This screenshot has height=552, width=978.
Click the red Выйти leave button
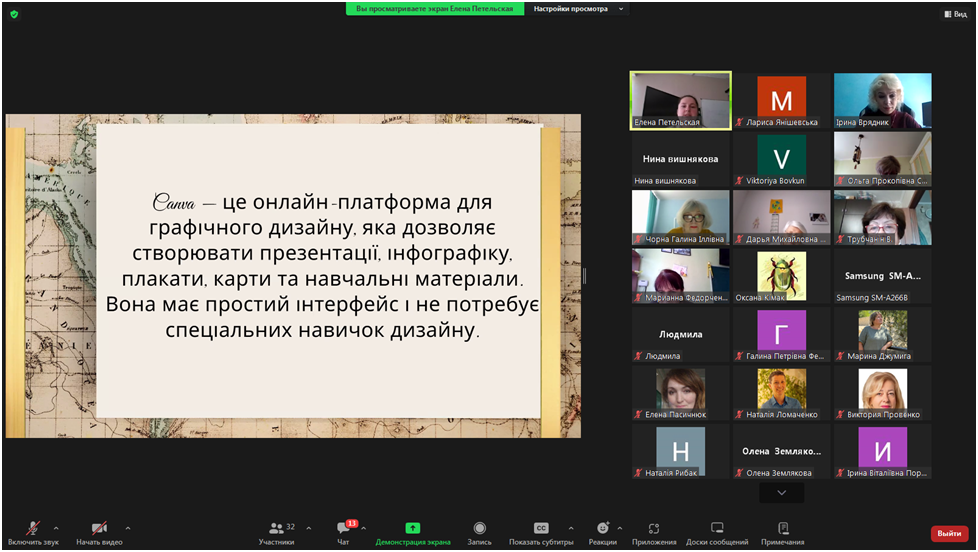pyautogui.click(x=949, y=534)
